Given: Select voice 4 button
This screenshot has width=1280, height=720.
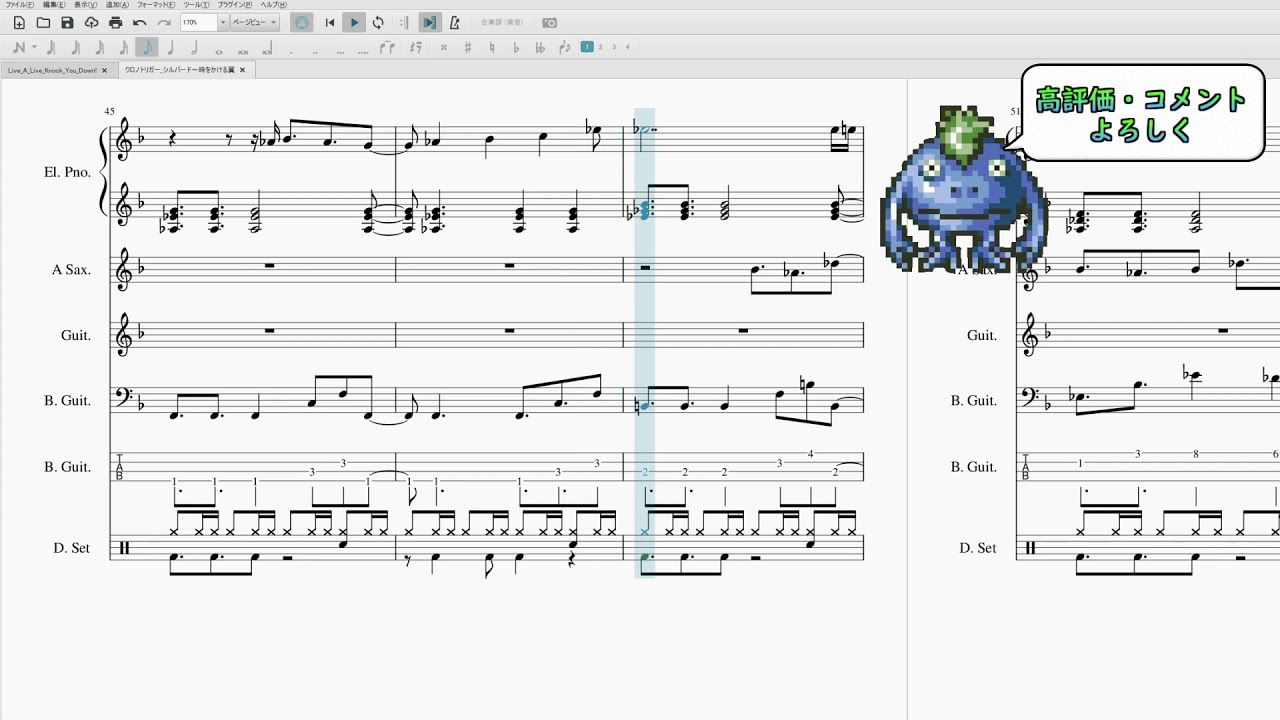Looking at the screenshot, I should (x=627, y=47).
